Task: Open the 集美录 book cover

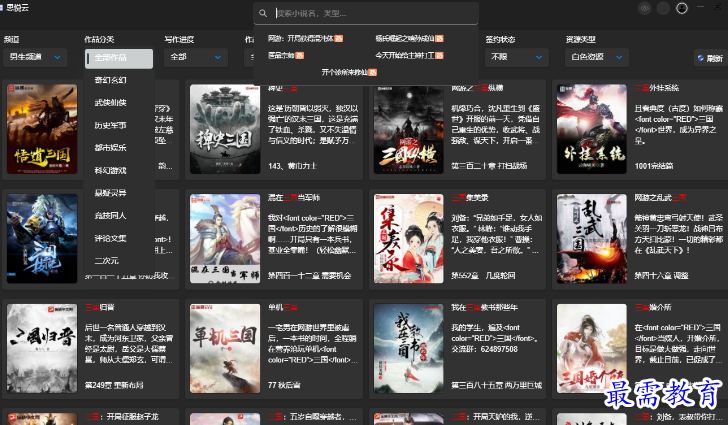Action: pyautogui.click(x=409, y=239)
